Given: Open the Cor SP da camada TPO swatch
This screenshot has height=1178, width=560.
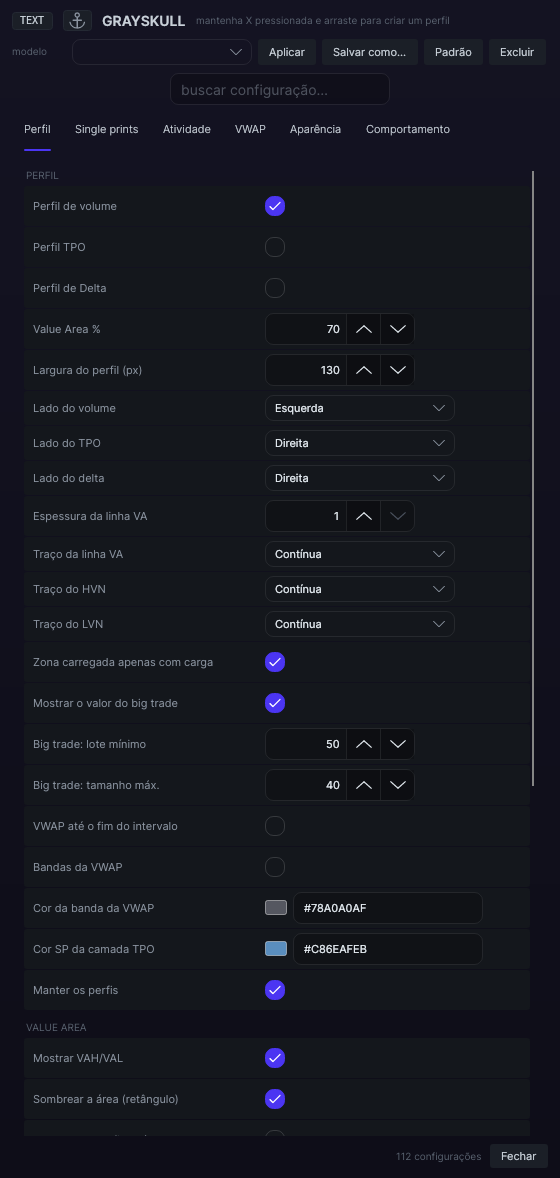Looking at the screenshot, I should (x=276, y=949).
